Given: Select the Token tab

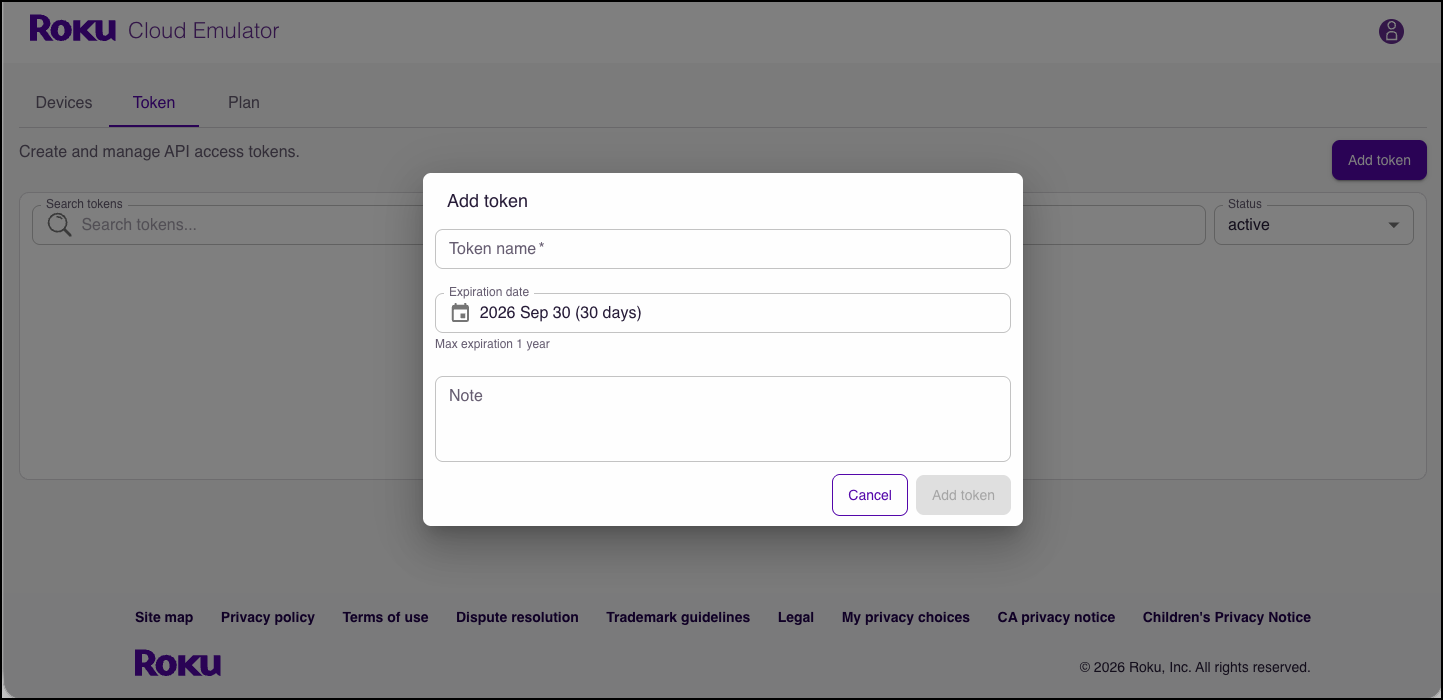Looking at the screenshot, I should (154, 102).
